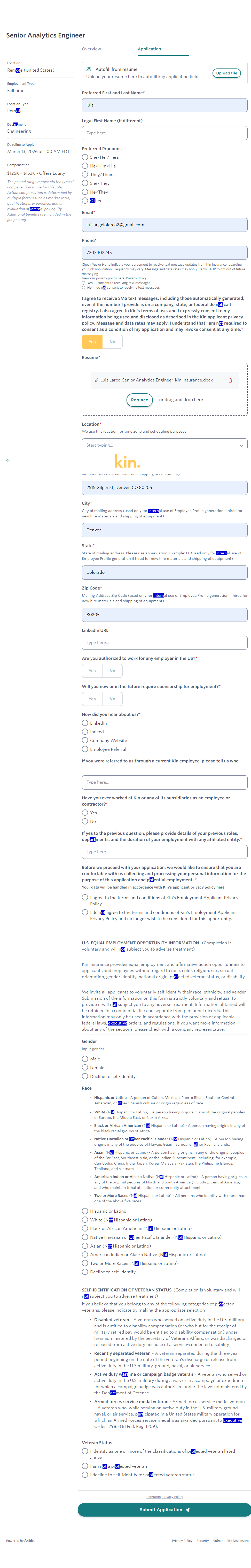Open the Ashby logo link in footer

[29, 1541]
